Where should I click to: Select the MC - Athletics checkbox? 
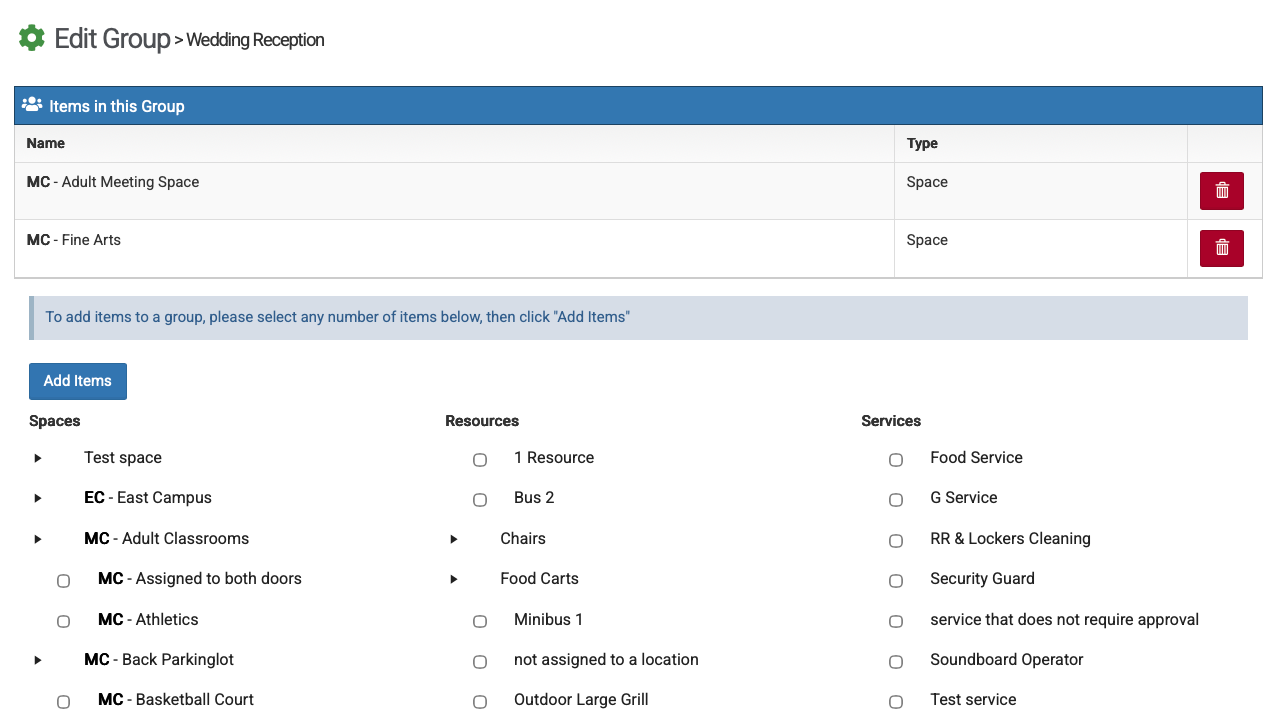64,621
